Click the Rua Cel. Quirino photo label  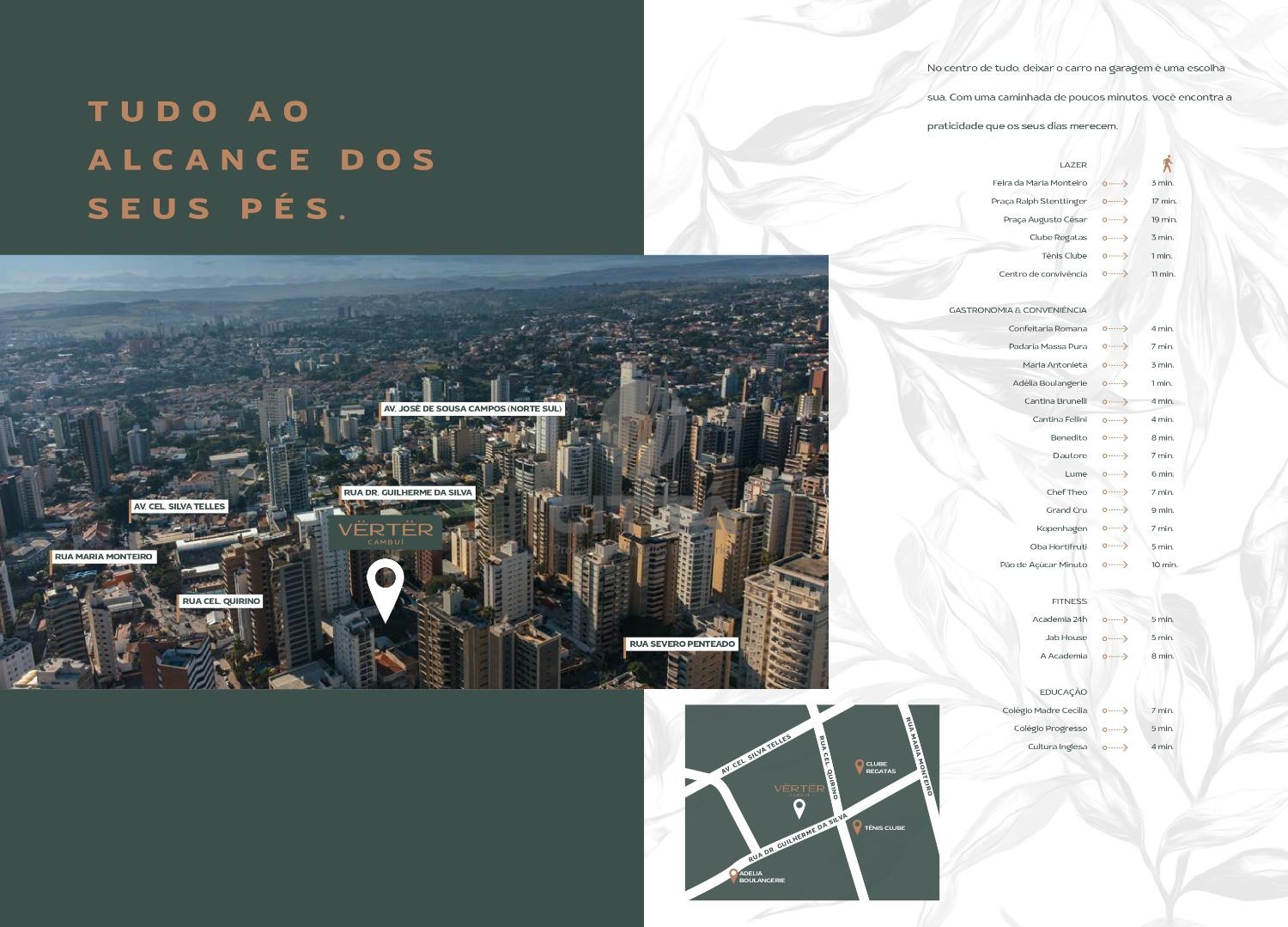(x=221, y=601)
